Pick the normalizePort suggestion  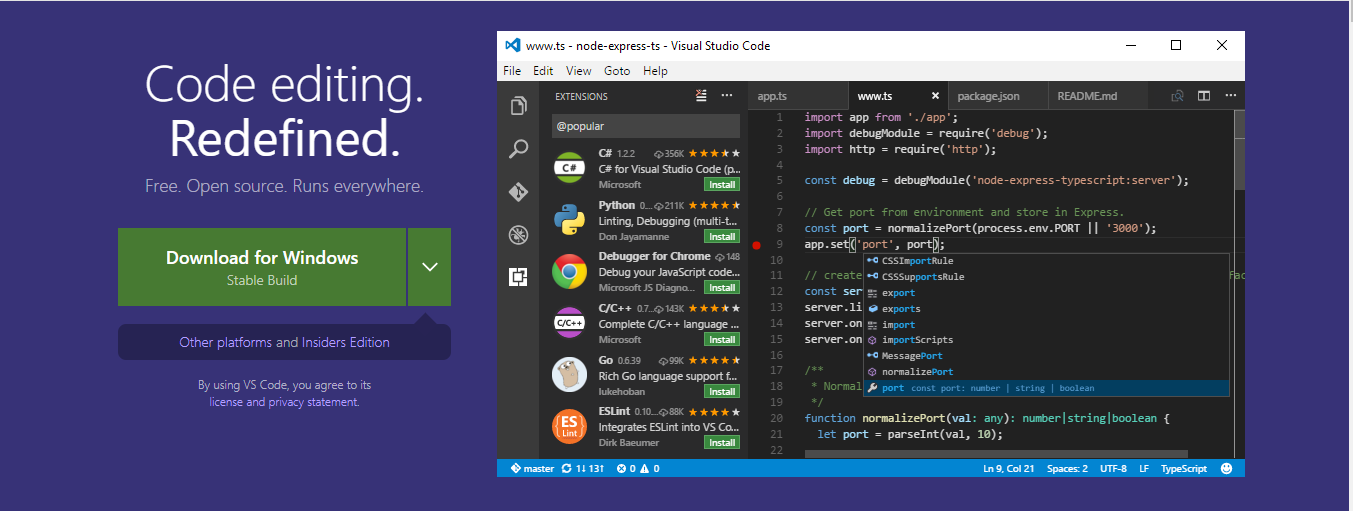1046,372
